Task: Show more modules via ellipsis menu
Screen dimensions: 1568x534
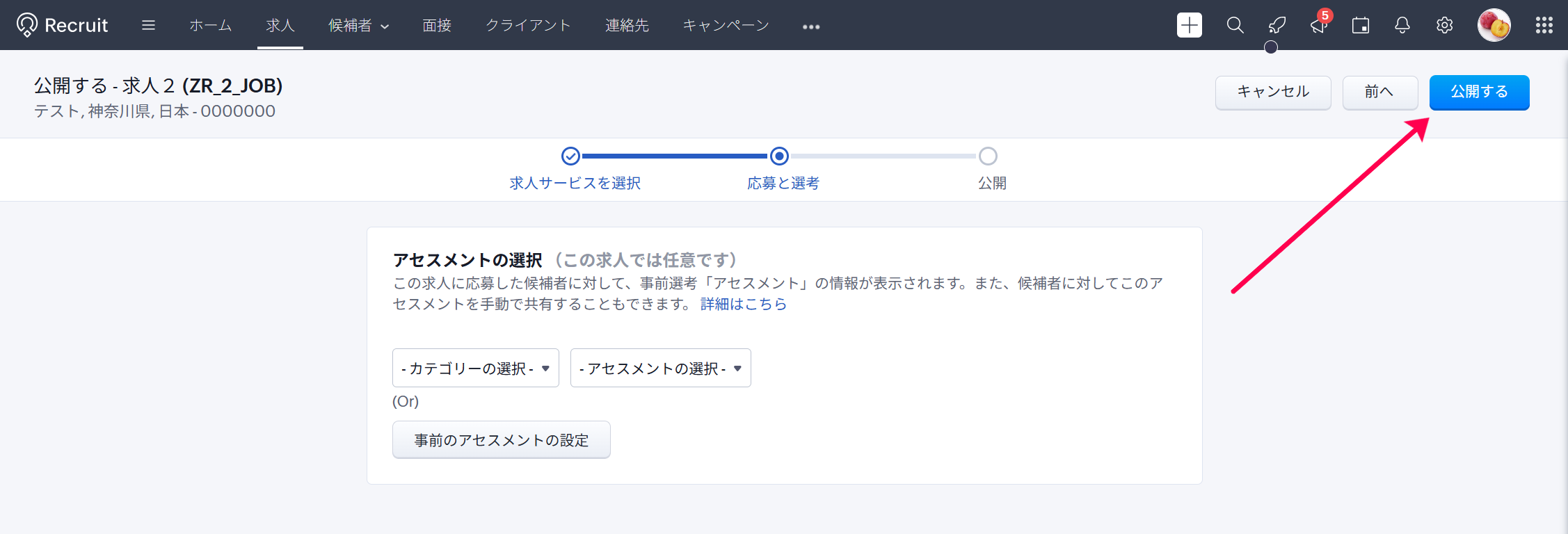Action: tap(810, 26)
